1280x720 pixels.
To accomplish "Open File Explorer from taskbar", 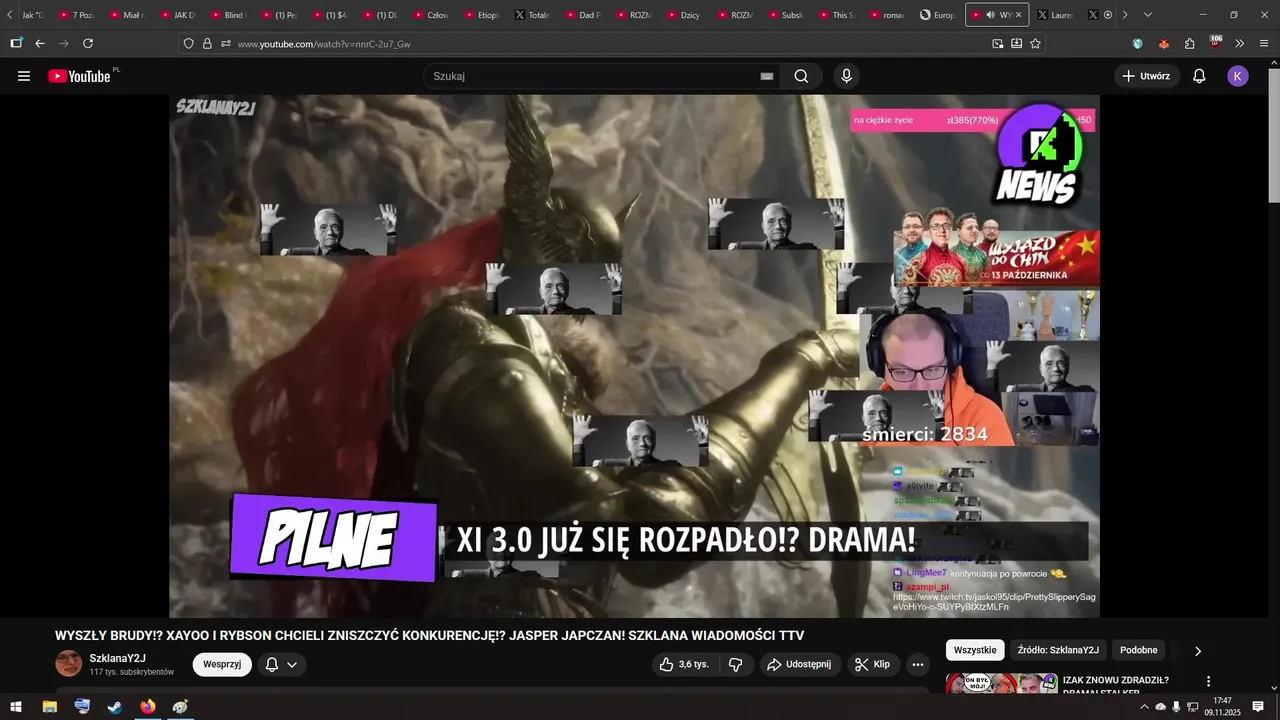I will [49, 707].
